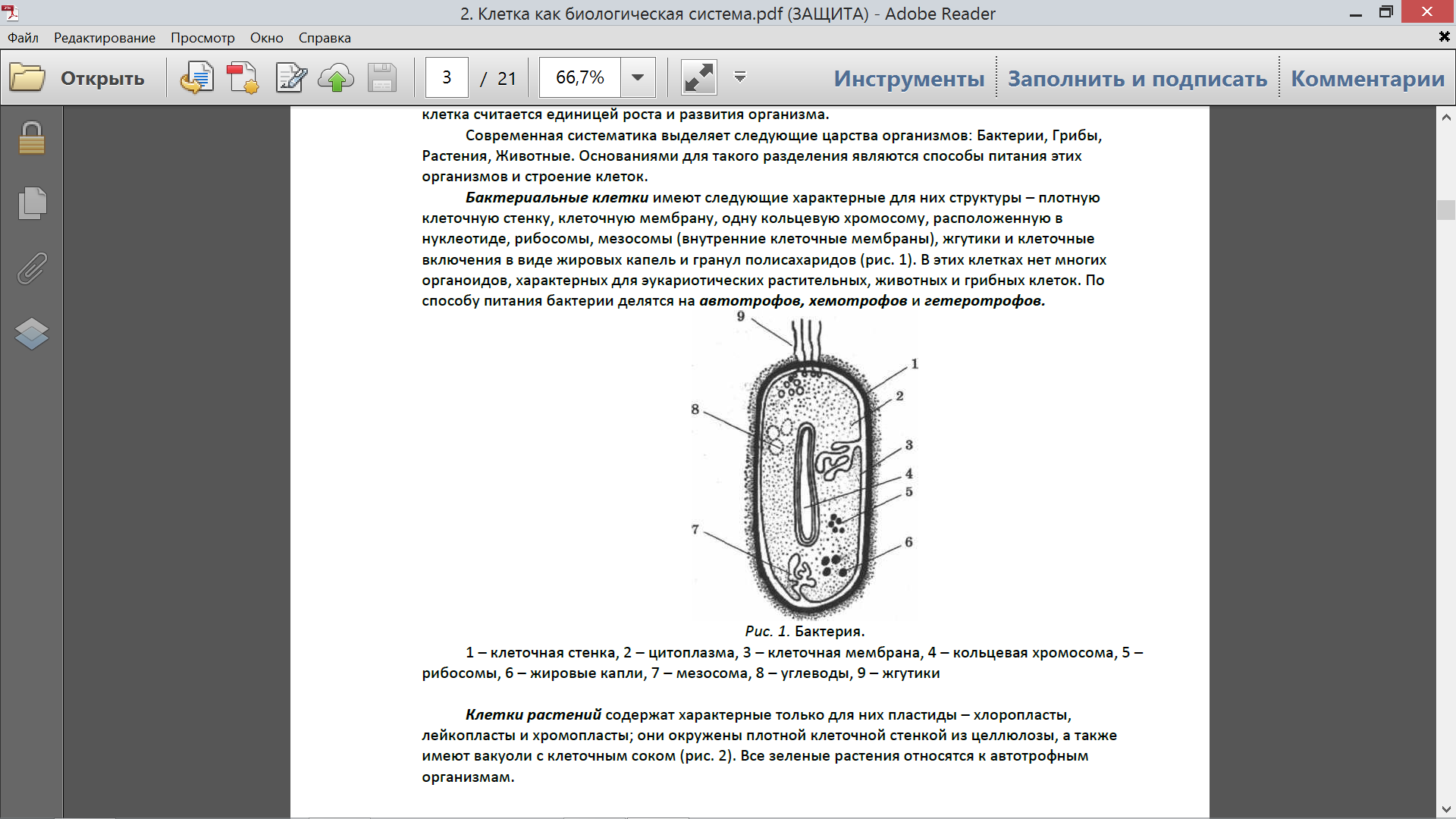Open the Файл menu
Image resolution: width=1456 pixels, height=819 pixels.
[x=24, y=38]
